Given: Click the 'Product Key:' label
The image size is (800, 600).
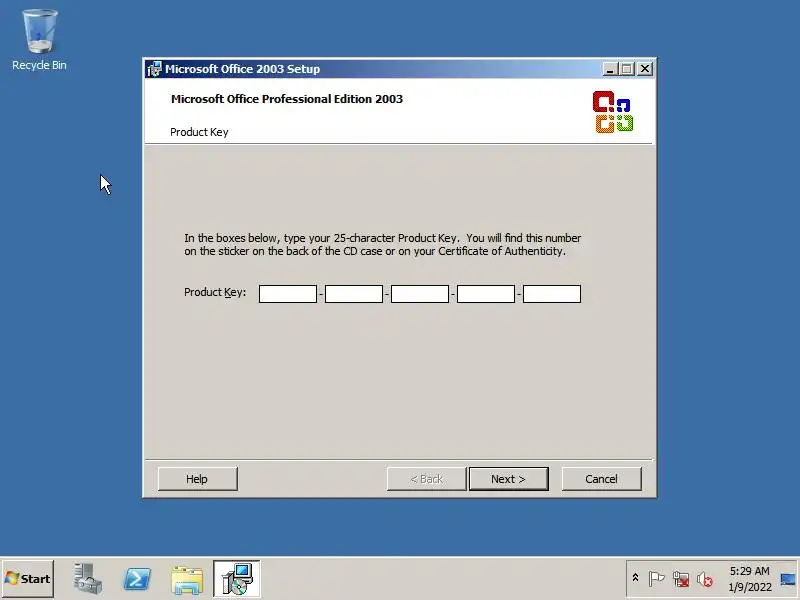Looking at the screenshot, I should (215, 292).
